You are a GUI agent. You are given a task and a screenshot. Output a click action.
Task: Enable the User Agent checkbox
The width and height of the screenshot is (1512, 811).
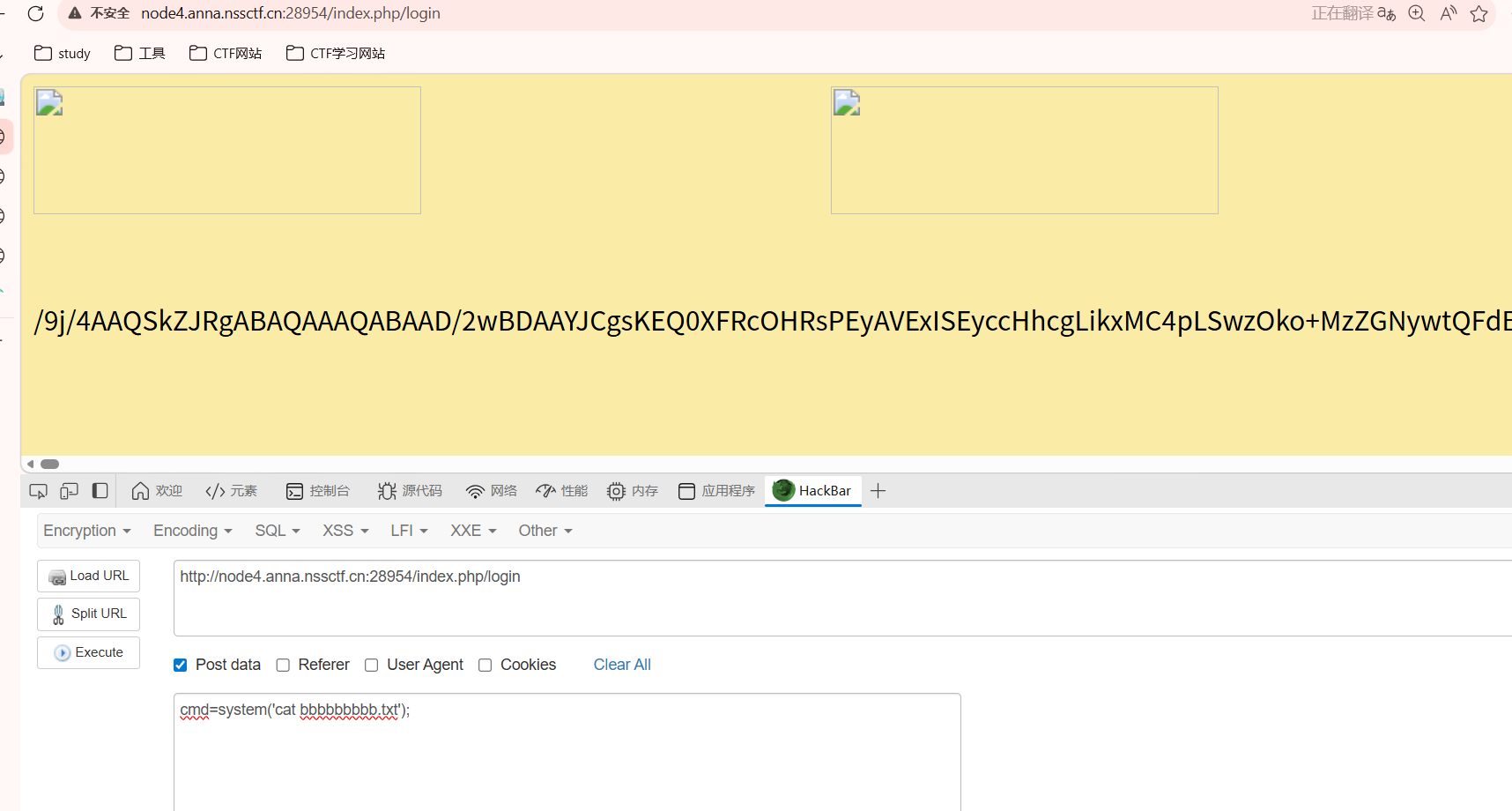(x=372, y=665)
